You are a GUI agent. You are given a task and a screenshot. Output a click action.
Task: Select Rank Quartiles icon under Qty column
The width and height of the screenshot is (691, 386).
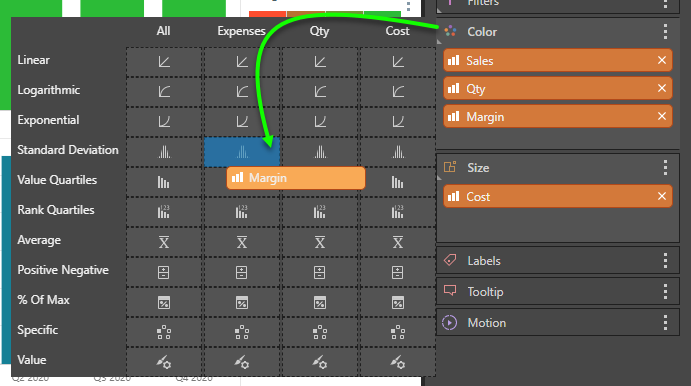(320, 212)
